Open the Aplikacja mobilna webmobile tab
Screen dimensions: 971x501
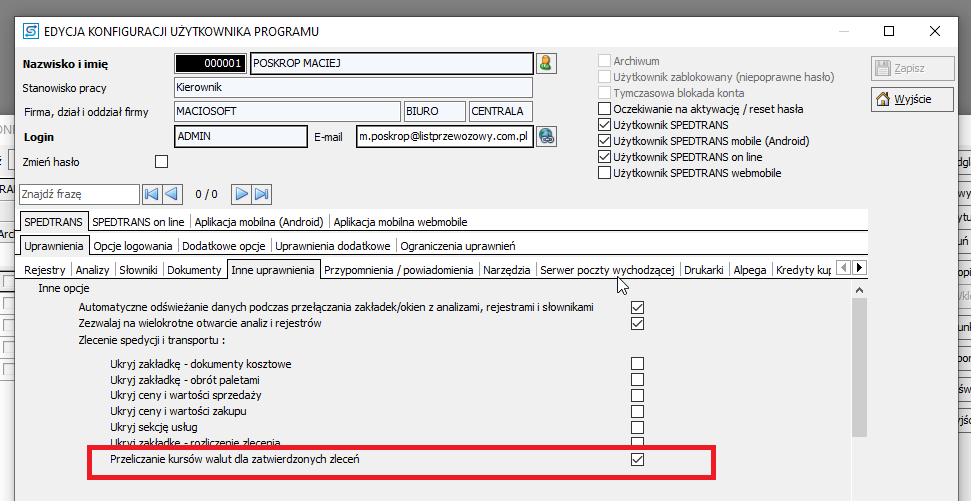[x=400, y=222]
